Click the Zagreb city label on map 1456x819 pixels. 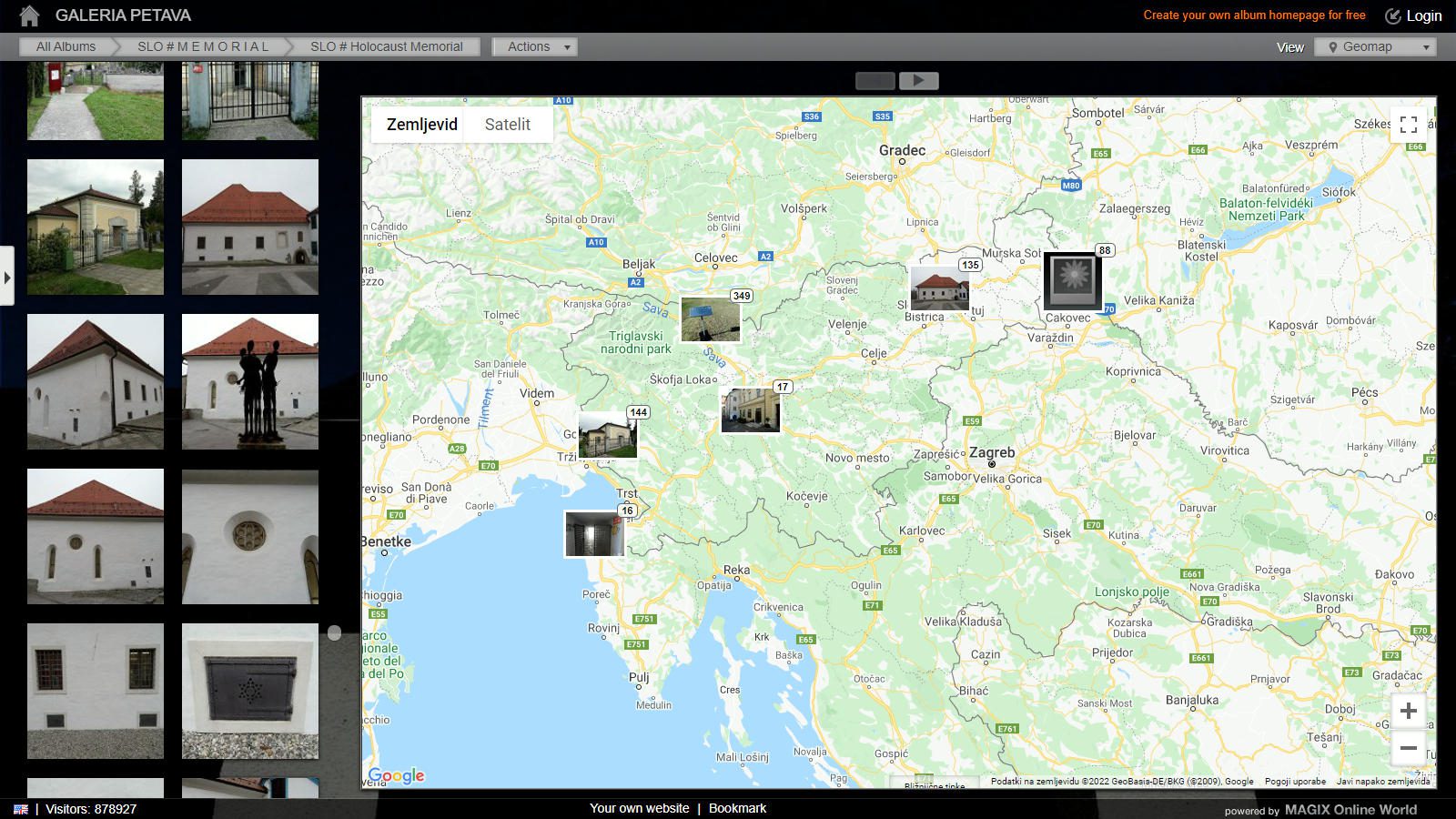(x=992, y=452)
